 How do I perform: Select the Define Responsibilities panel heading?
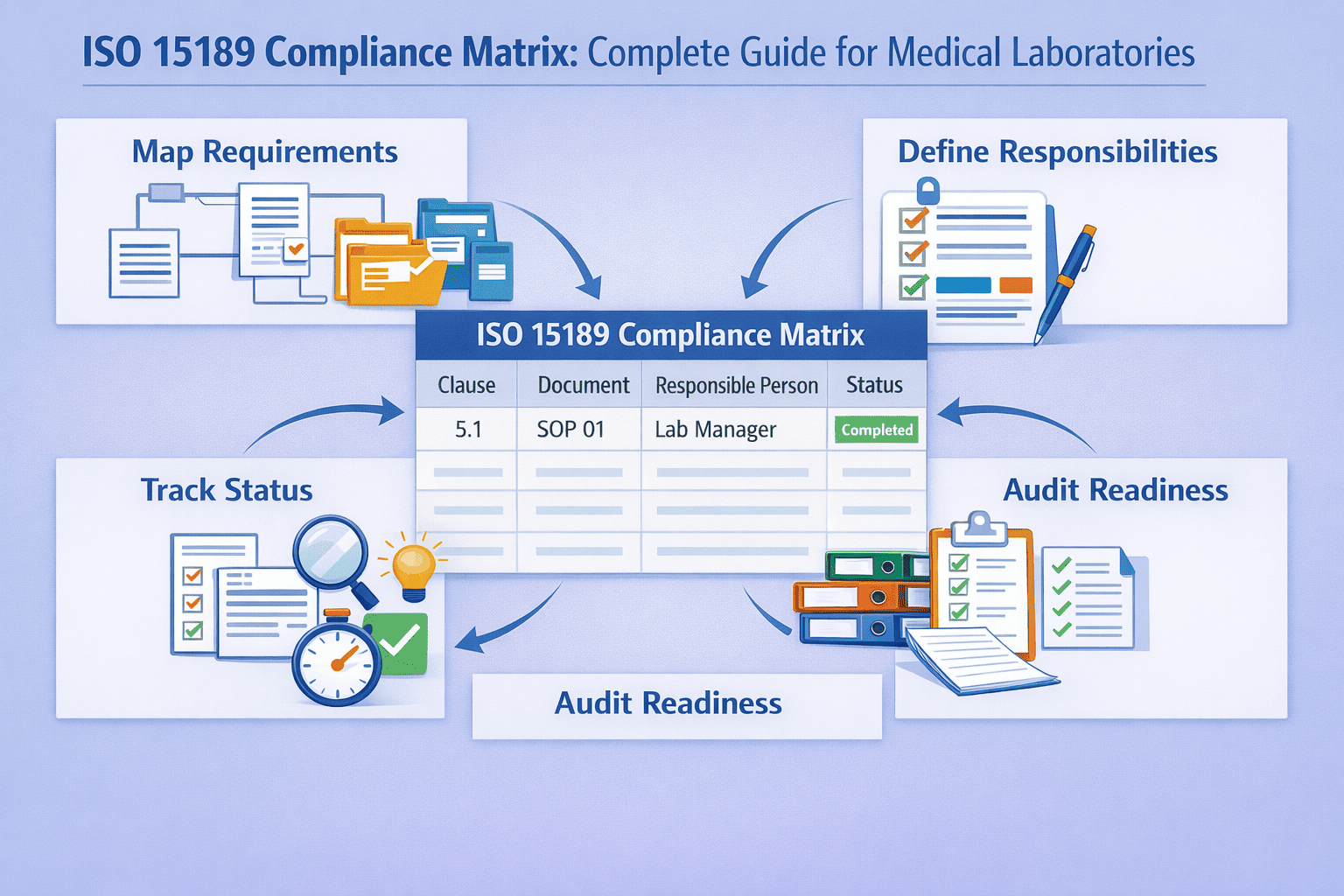point(1058,151)
